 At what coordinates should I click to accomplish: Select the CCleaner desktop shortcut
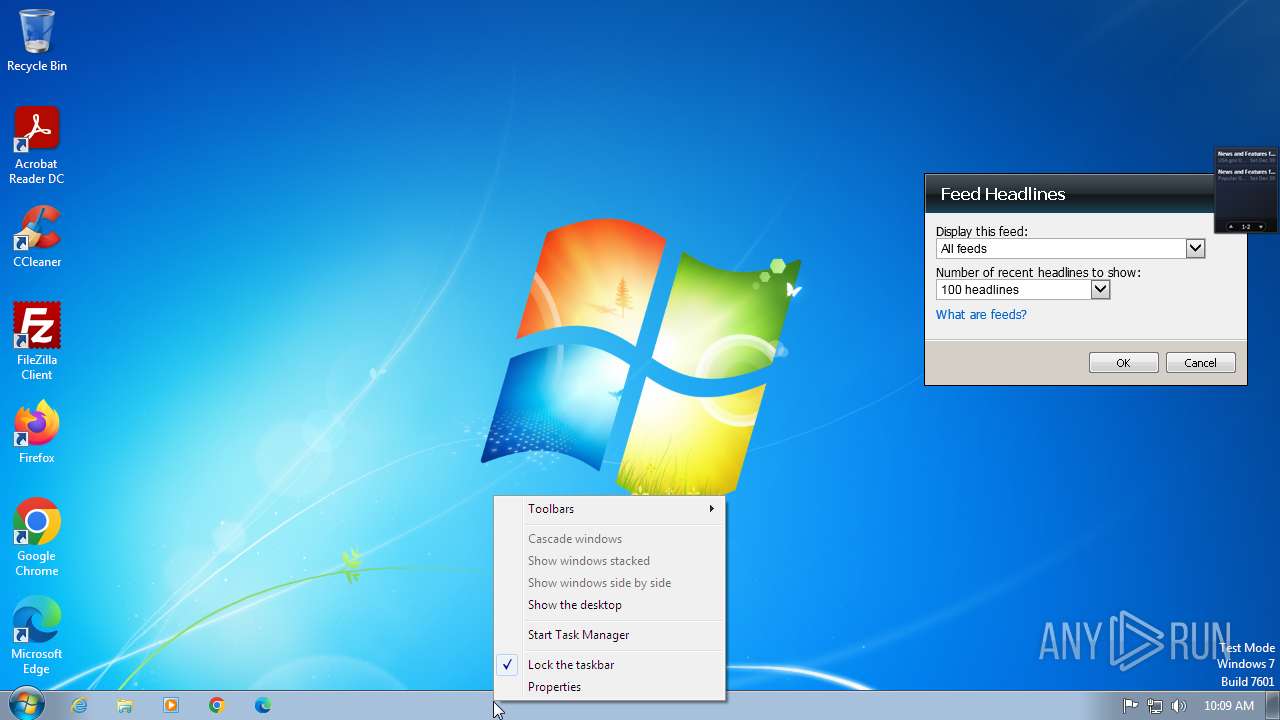37,237
